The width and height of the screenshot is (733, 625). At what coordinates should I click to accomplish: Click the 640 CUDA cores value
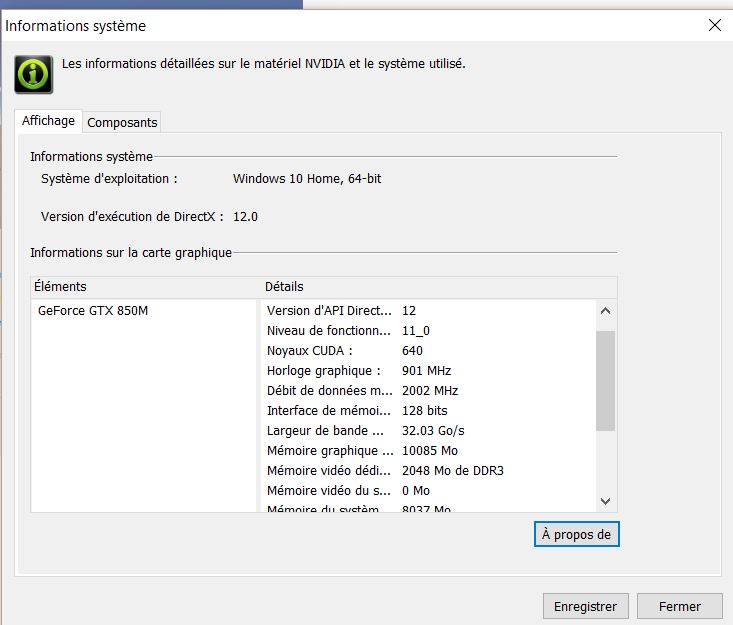[x=412, y=351]
